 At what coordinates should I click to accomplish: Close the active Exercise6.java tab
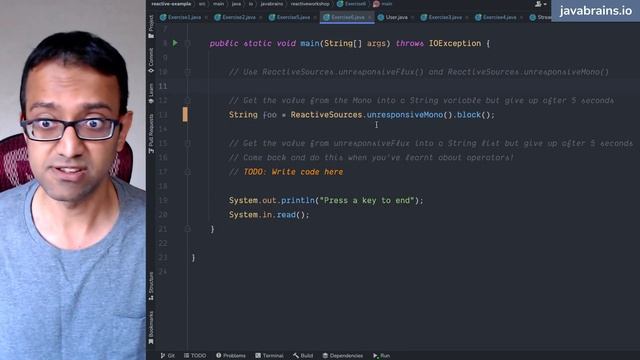tap(369, 17)
